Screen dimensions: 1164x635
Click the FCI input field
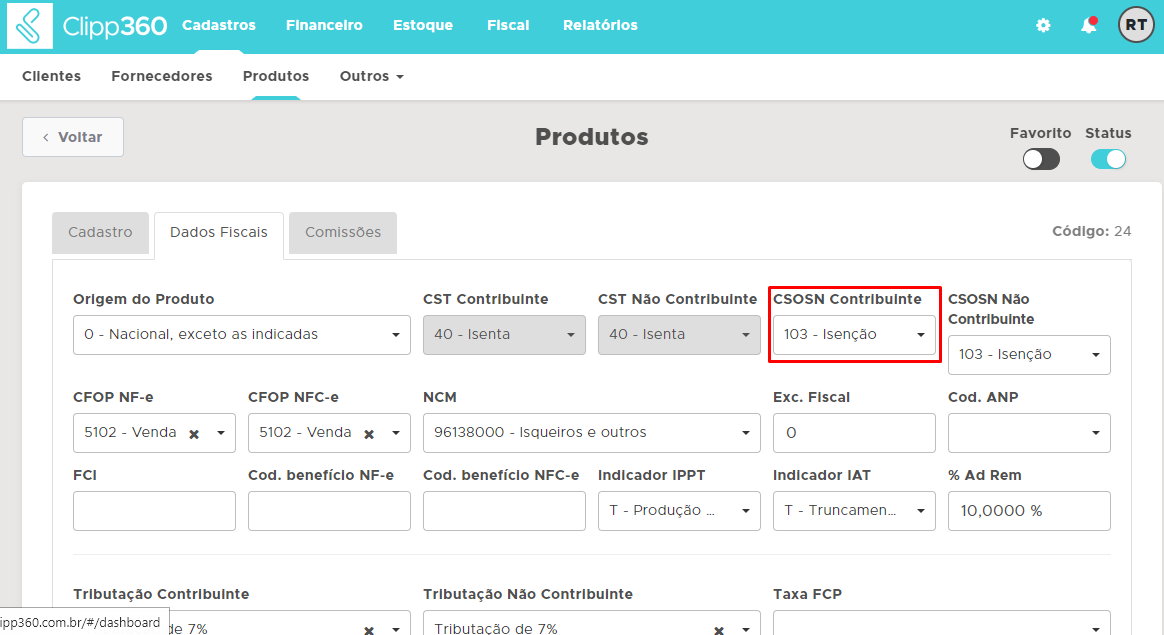154,511
